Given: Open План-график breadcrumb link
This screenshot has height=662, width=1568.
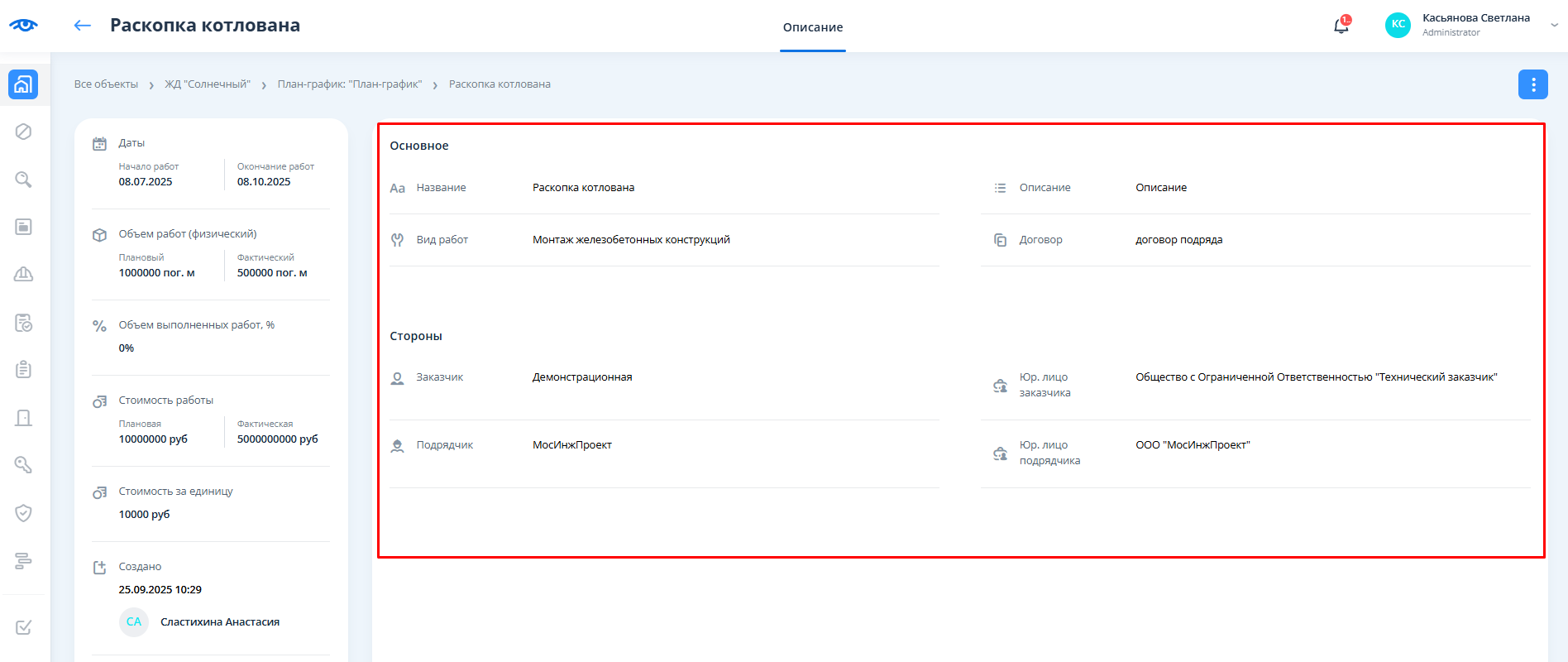Looking at the screenshot, I should pyautogui.click(x=349, y=84).
